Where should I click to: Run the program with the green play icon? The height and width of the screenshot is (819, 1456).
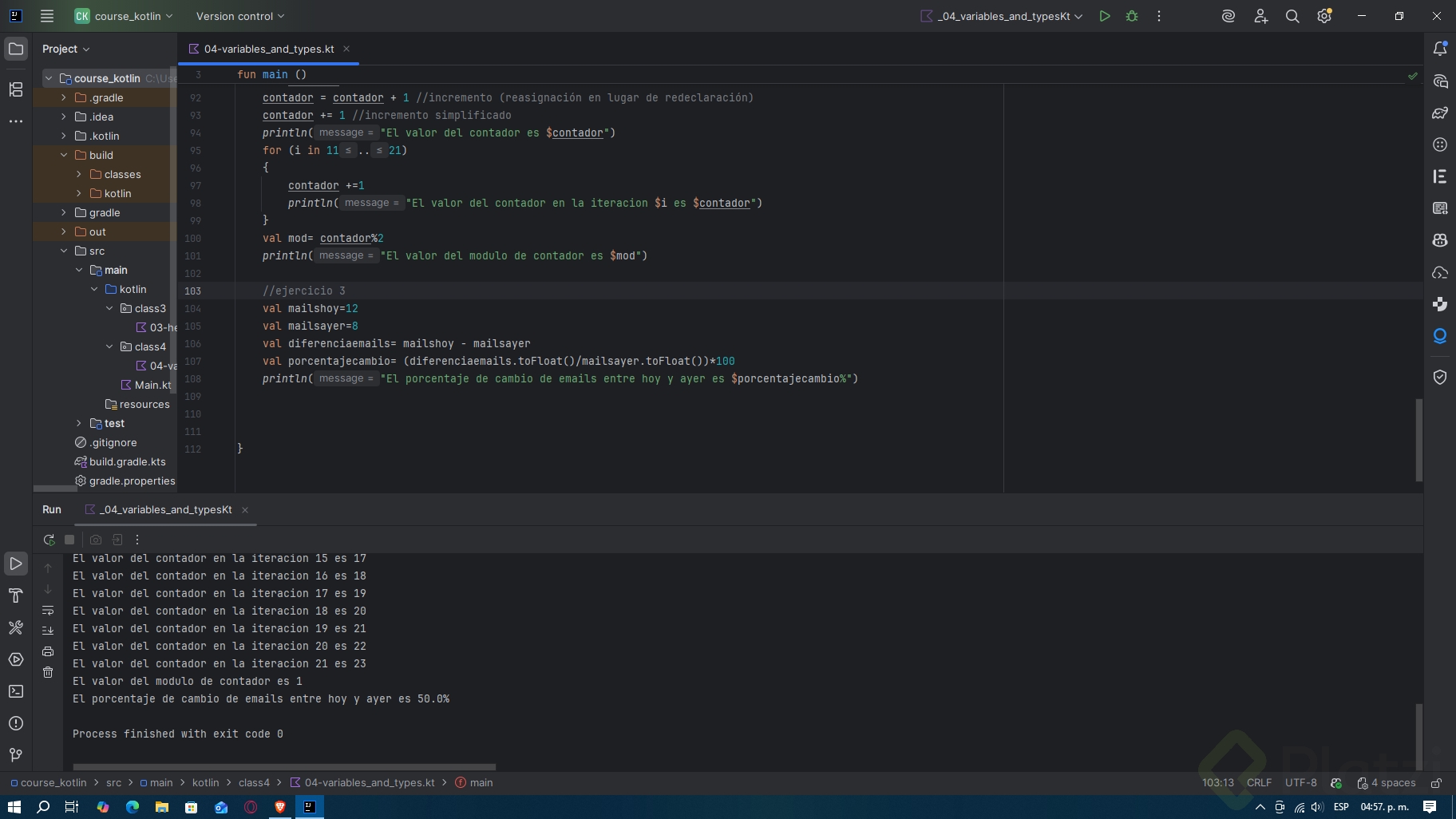click(x=1105, y=16)
